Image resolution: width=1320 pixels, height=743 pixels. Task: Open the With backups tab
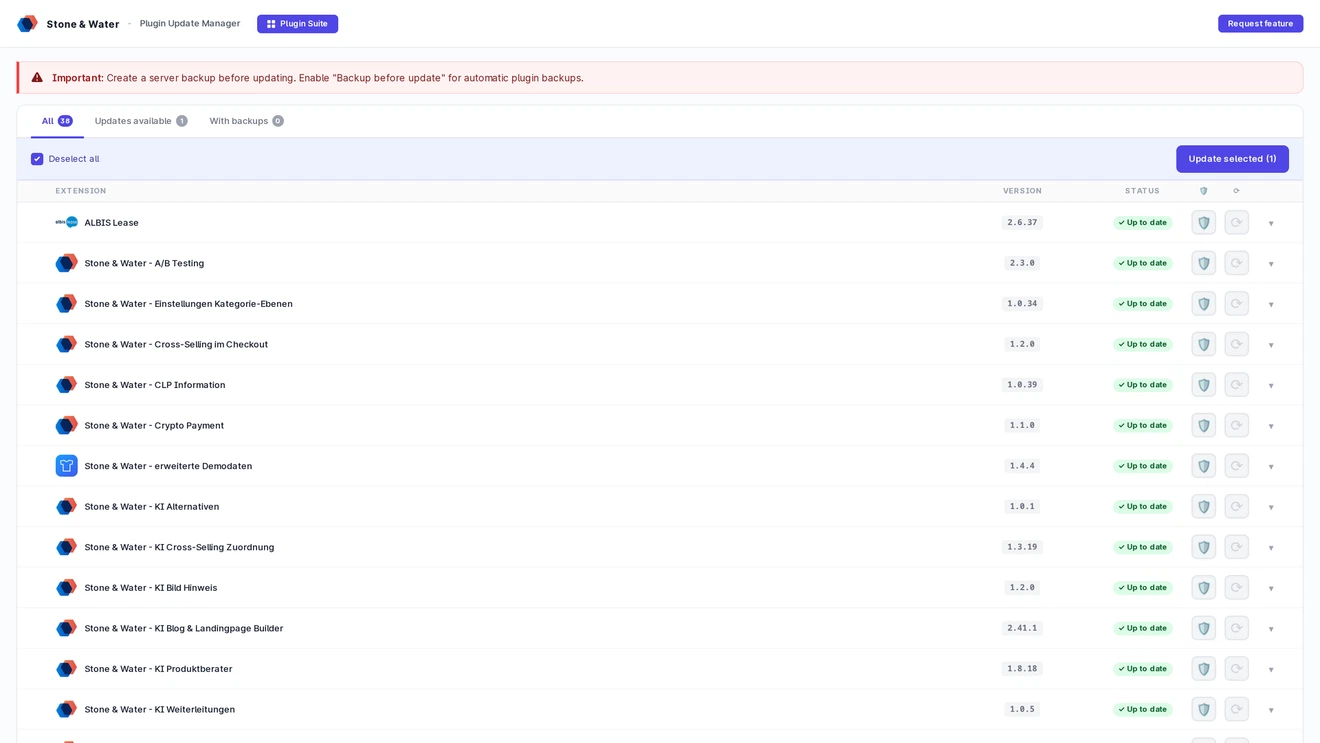pyautogui.click(x=246, y=121)
